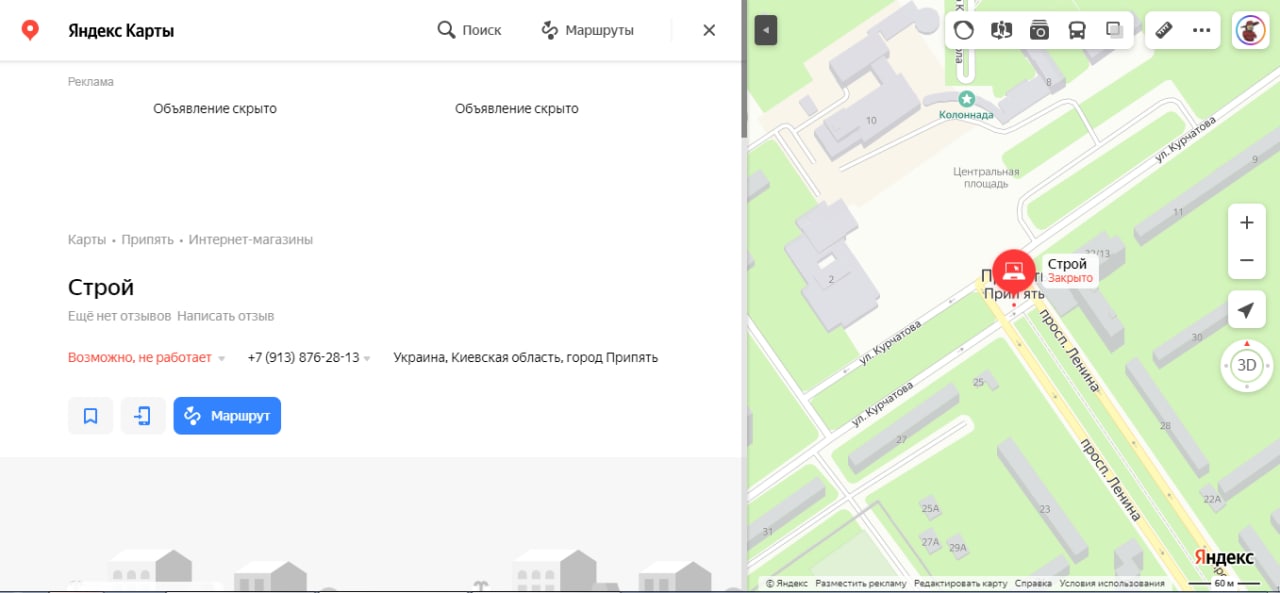Screen dimensions: 1280x593
Task: Locate me with the geolocation arrow
Action: point(1246,310)
